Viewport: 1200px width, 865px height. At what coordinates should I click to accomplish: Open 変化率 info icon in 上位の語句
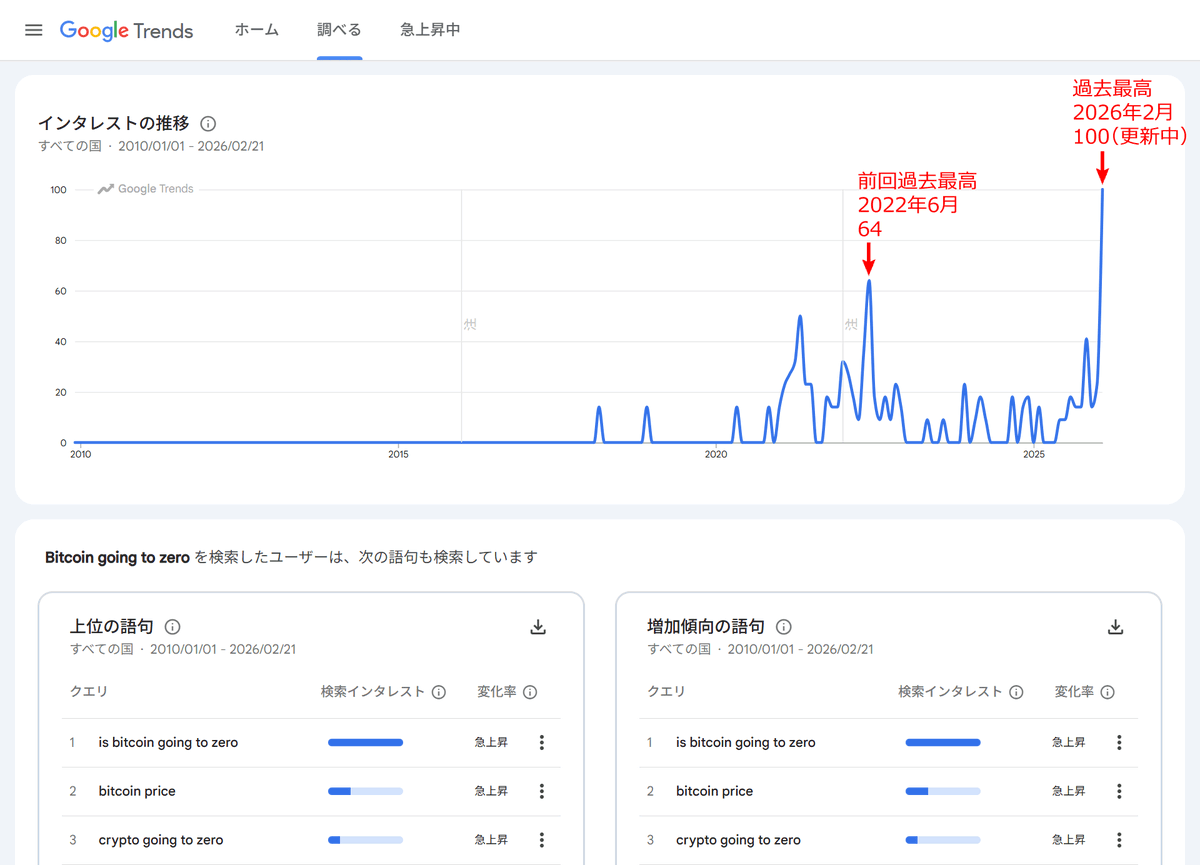pyautogui.click(x=530, y=692)
